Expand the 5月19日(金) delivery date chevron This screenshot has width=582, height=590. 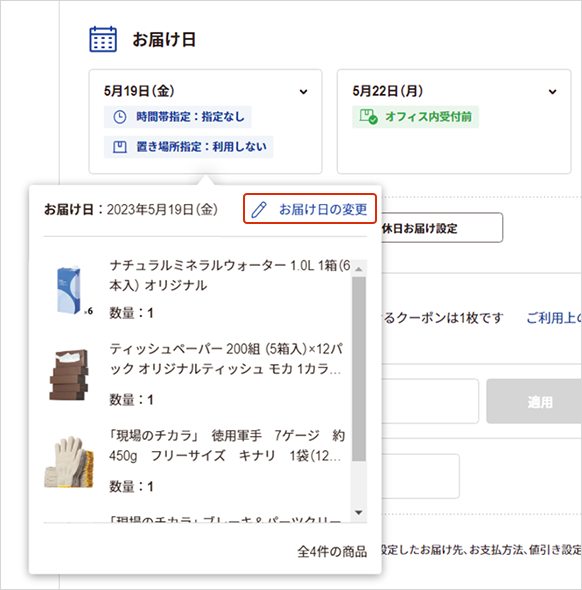click(x=303, y=91)
